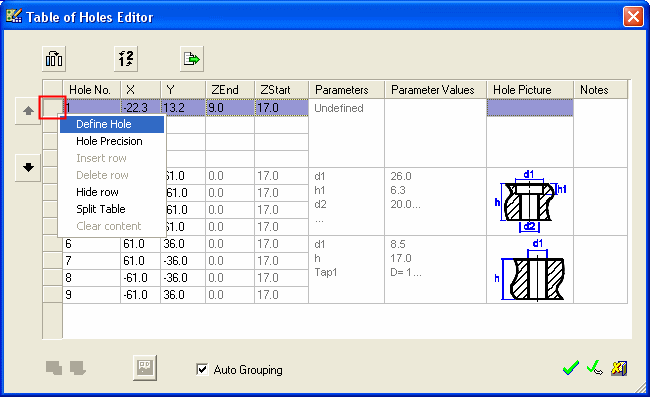Image resolution: width=650 pixels, height=397 pixels.
Task: Click parameter value 6.3
Action: point(398,191)
